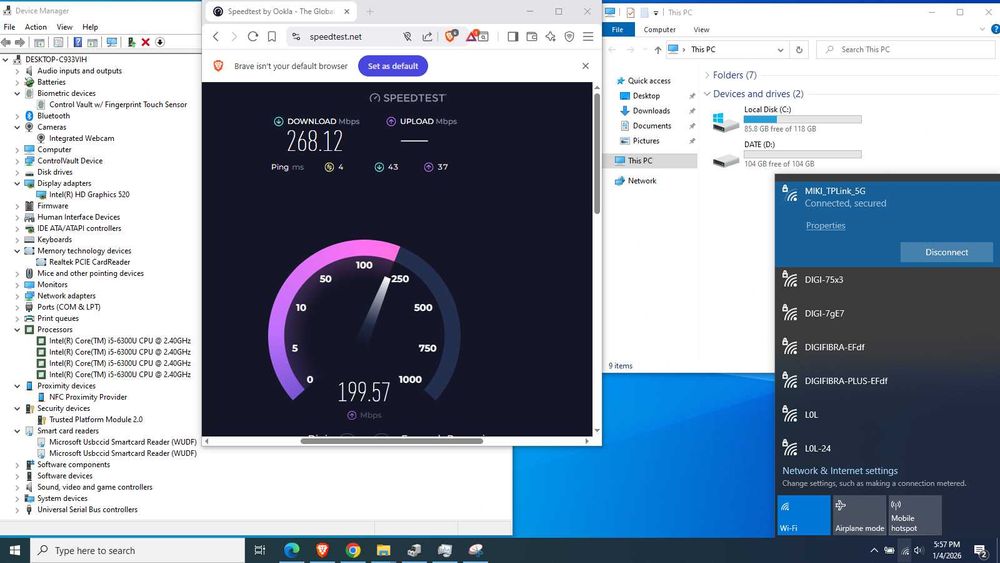Click Device Manager's scan for hardware changes icon
Viewport: 1000px width, 563px height.
[x=112, y=42]
